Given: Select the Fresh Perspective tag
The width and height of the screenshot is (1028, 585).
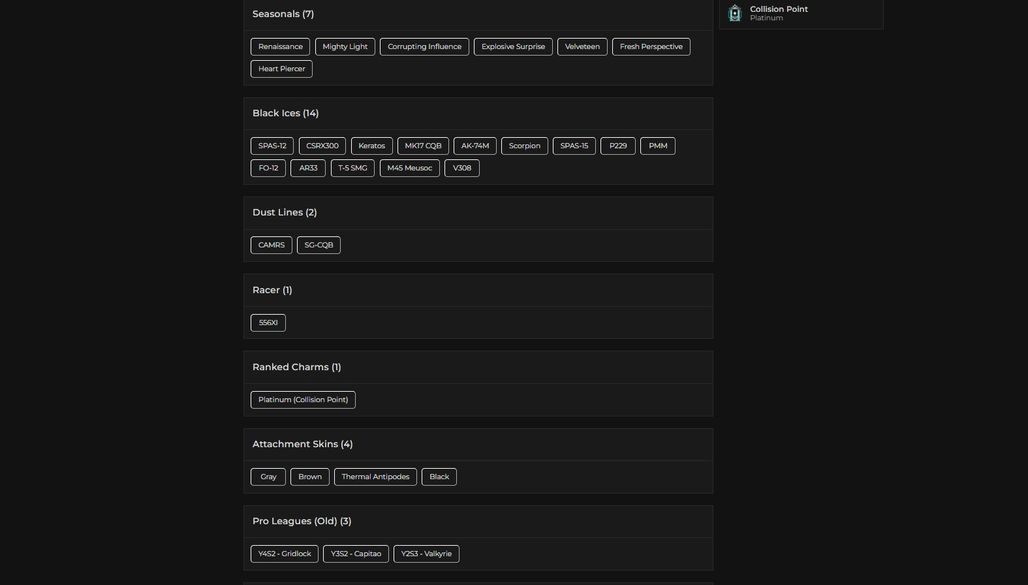Looking at the screenshot, I should (x=651, y=47).
